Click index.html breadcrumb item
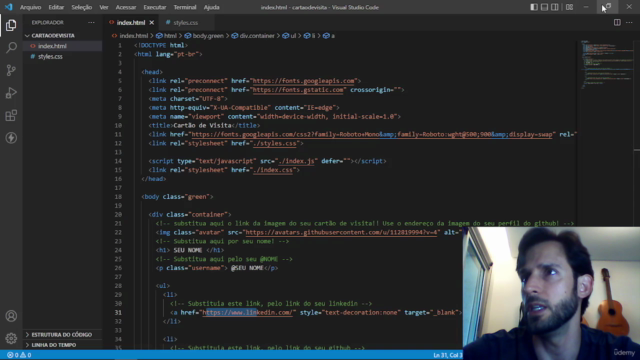 (133, 36)
